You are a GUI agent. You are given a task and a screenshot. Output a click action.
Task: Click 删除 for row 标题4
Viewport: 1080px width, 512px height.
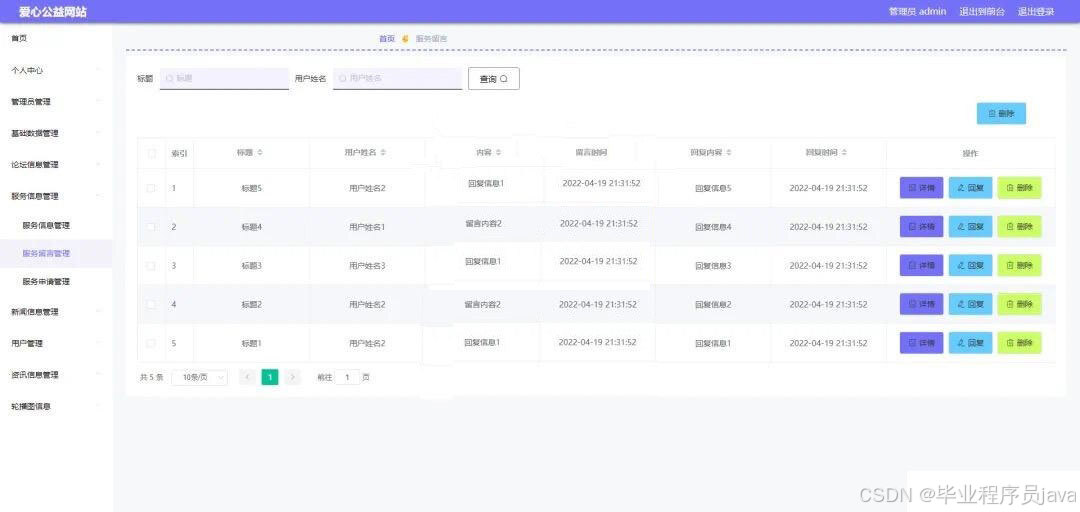(x=1019, y=226)
